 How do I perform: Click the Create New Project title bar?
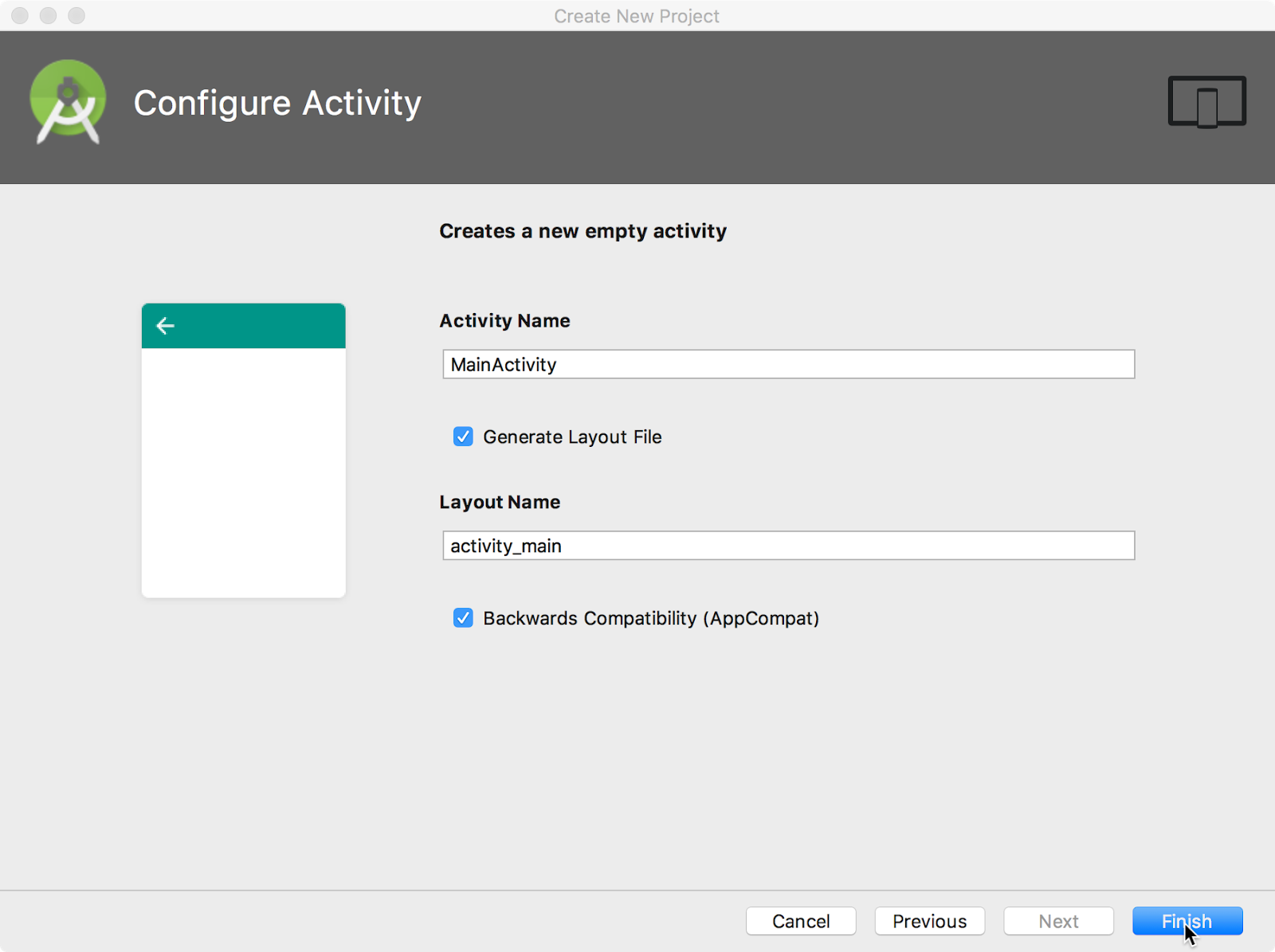pos(637,16)
